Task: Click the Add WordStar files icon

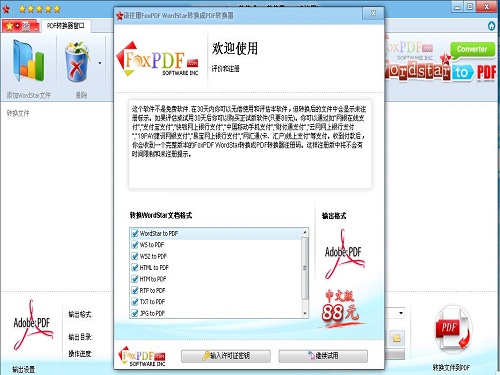Action: pyautogui.click(x=28, y=61)
